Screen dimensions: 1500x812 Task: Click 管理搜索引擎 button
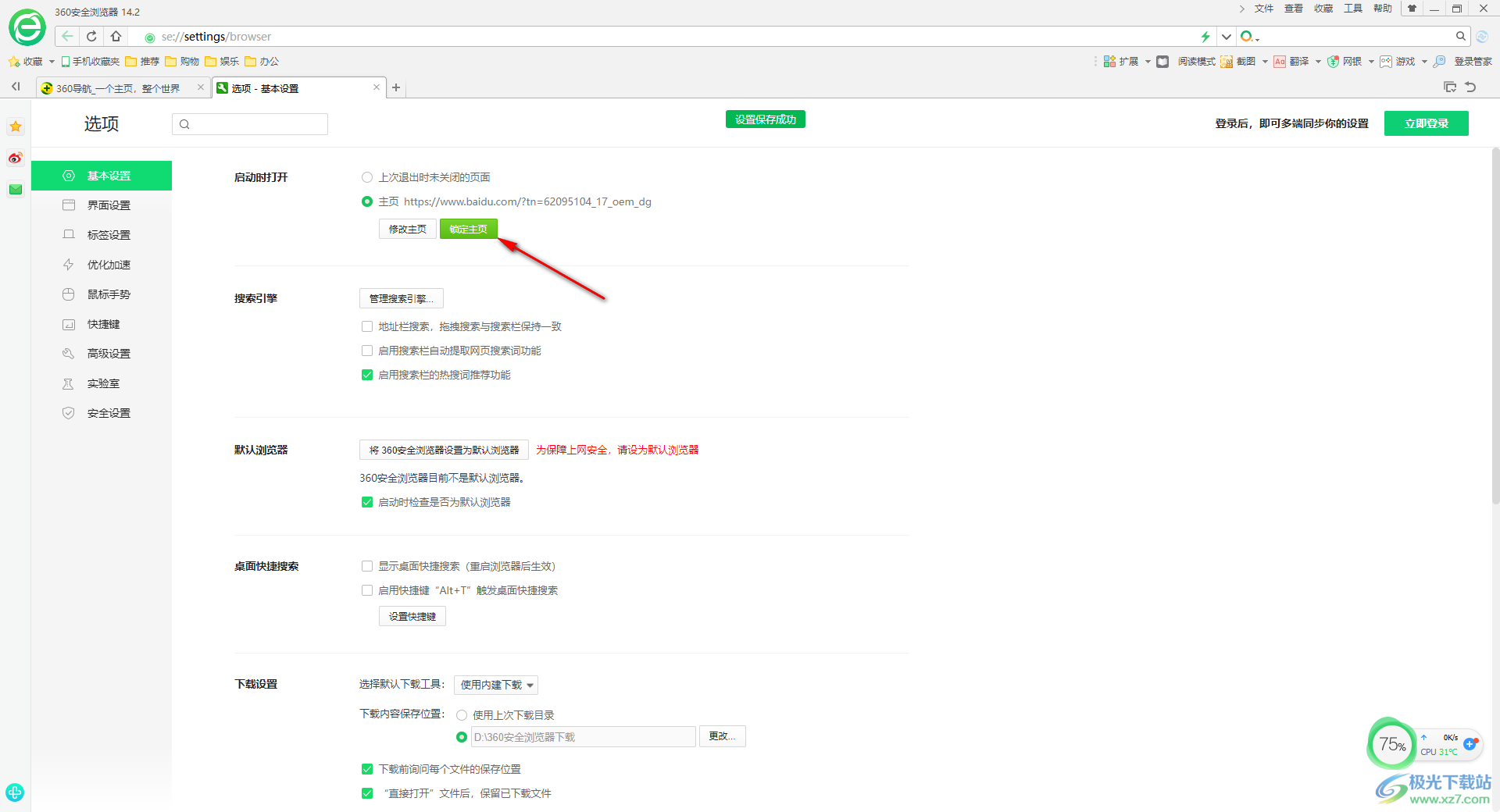point(402,298)
